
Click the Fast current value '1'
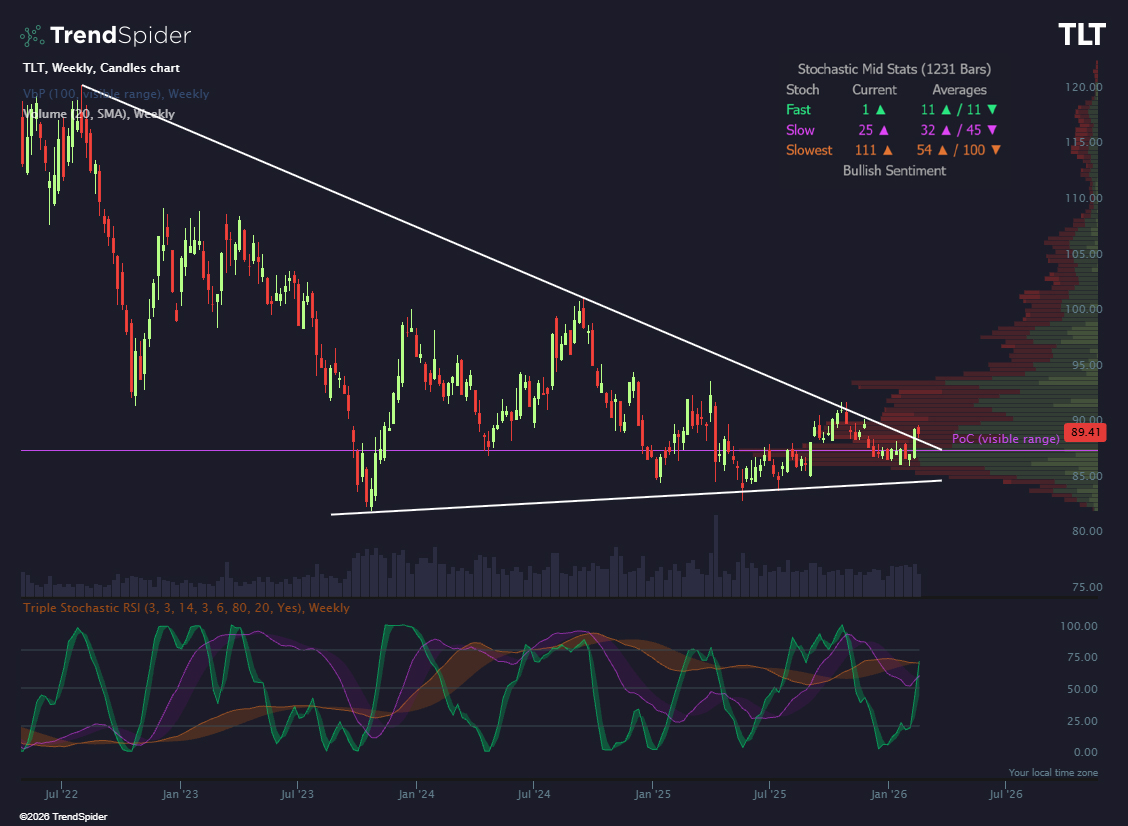point(865,109)
